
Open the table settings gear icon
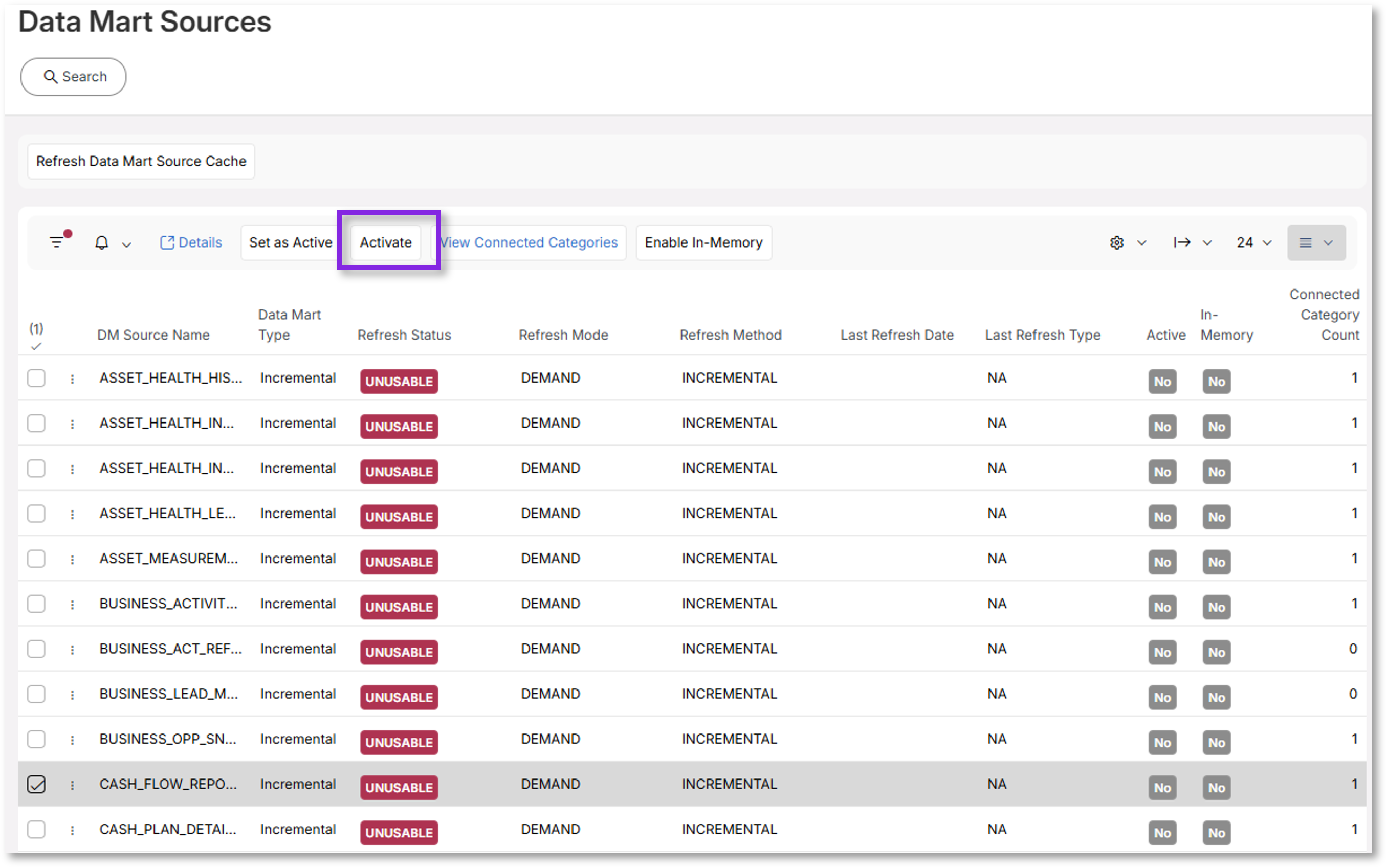click(x=1116, y=243)
